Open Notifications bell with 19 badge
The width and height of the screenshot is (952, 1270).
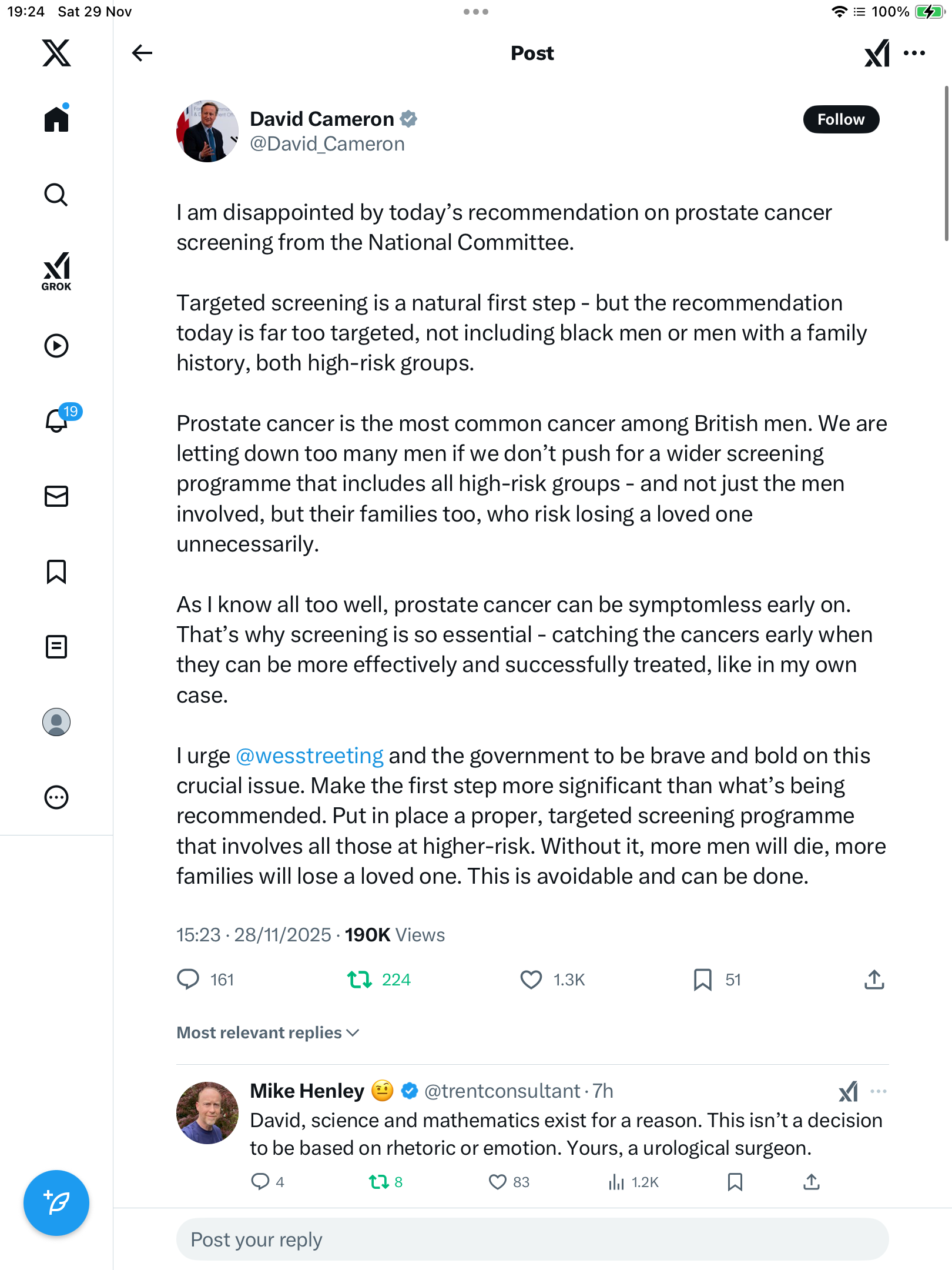pyautogui.click(x=58, y=420)
